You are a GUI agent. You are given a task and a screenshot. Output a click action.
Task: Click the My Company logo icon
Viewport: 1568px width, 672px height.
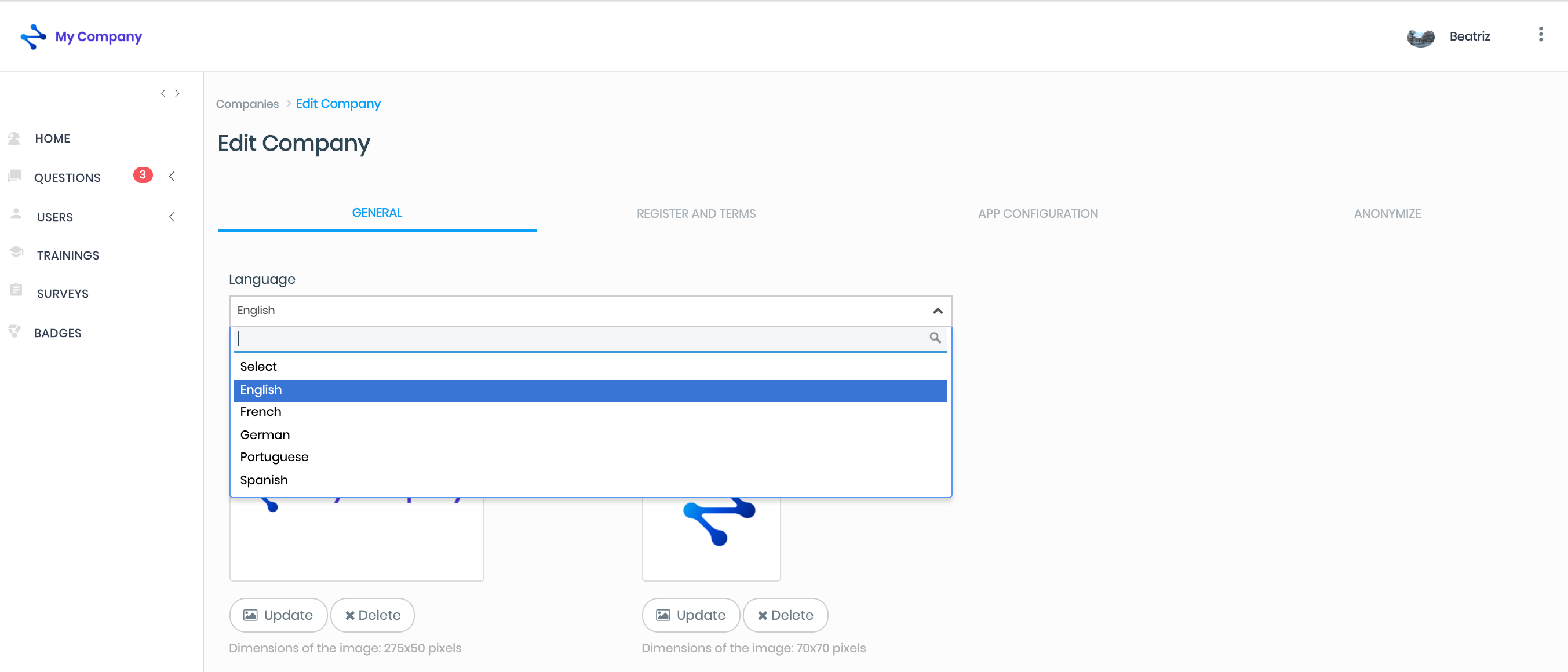pos(33,36)
